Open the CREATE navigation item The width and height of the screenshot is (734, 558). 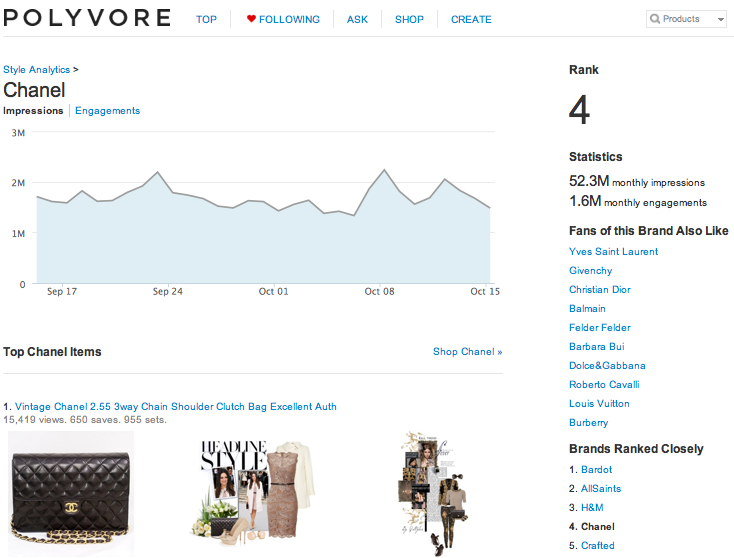pyautogui.click(x=471, y=19)
